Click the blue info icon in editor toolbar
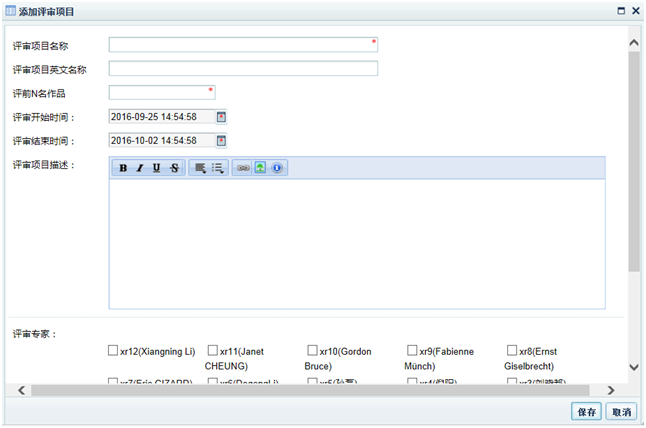646x428 pixels. click(276, 168)
